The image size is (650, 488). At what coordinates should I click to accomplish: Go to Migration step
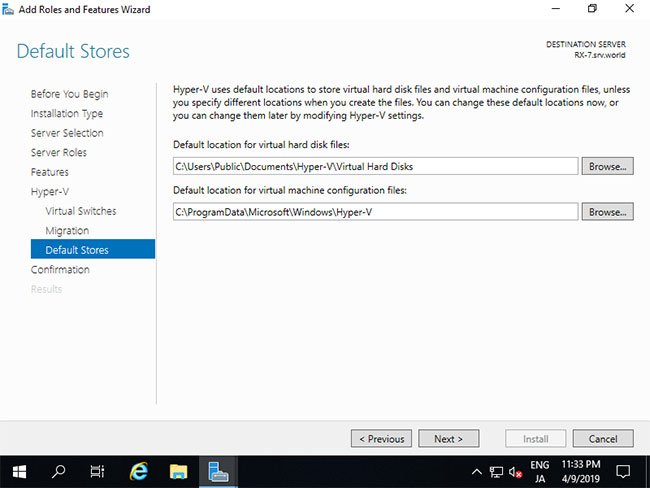coord(67,231)
